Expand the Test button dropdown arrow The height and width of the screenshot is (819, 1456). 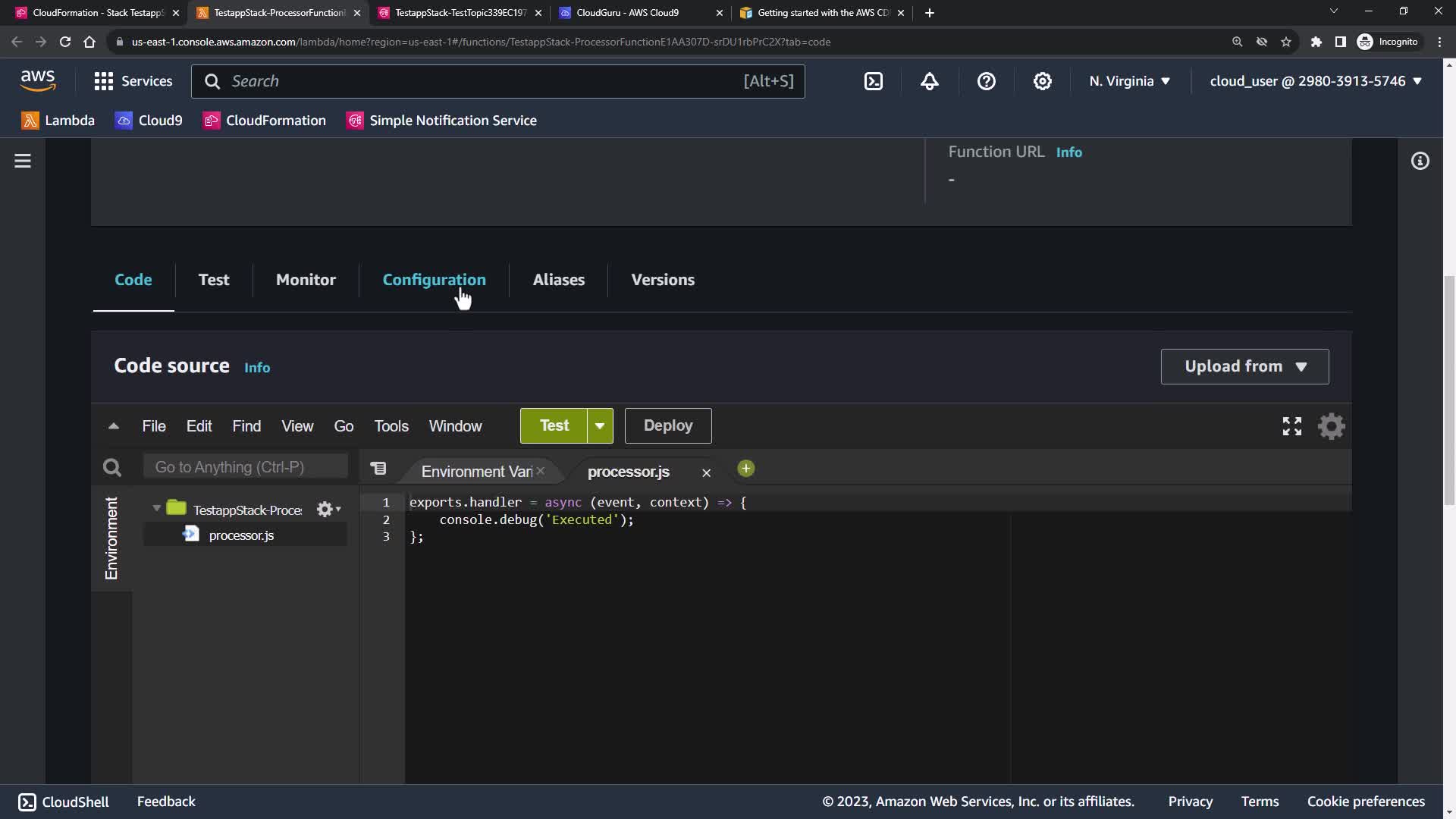[600, 426]
